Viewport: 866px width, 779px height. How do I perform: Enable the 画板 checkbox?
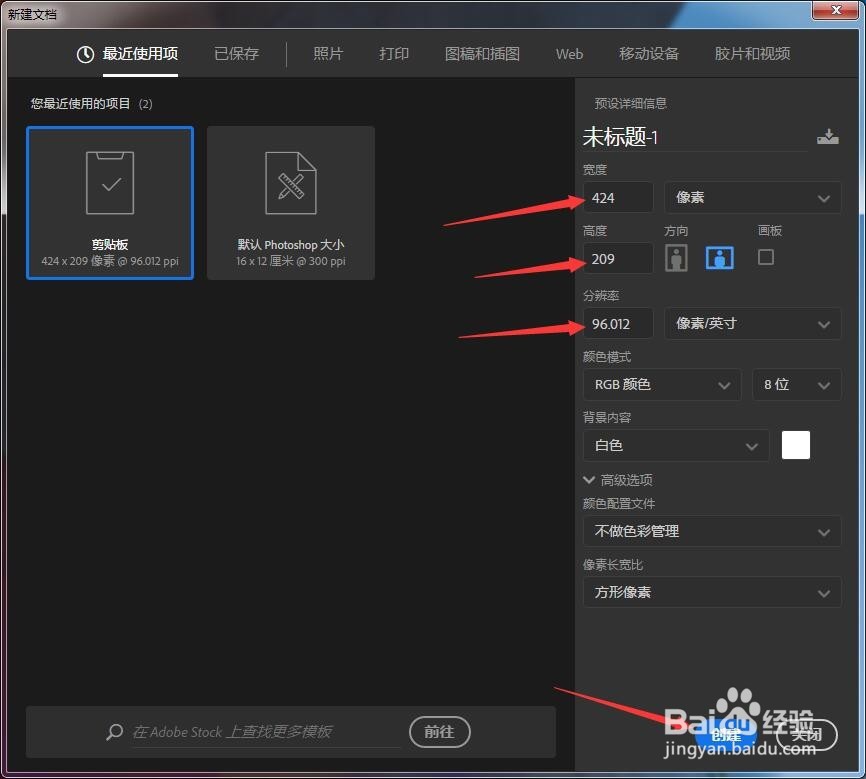coord(765,257)
